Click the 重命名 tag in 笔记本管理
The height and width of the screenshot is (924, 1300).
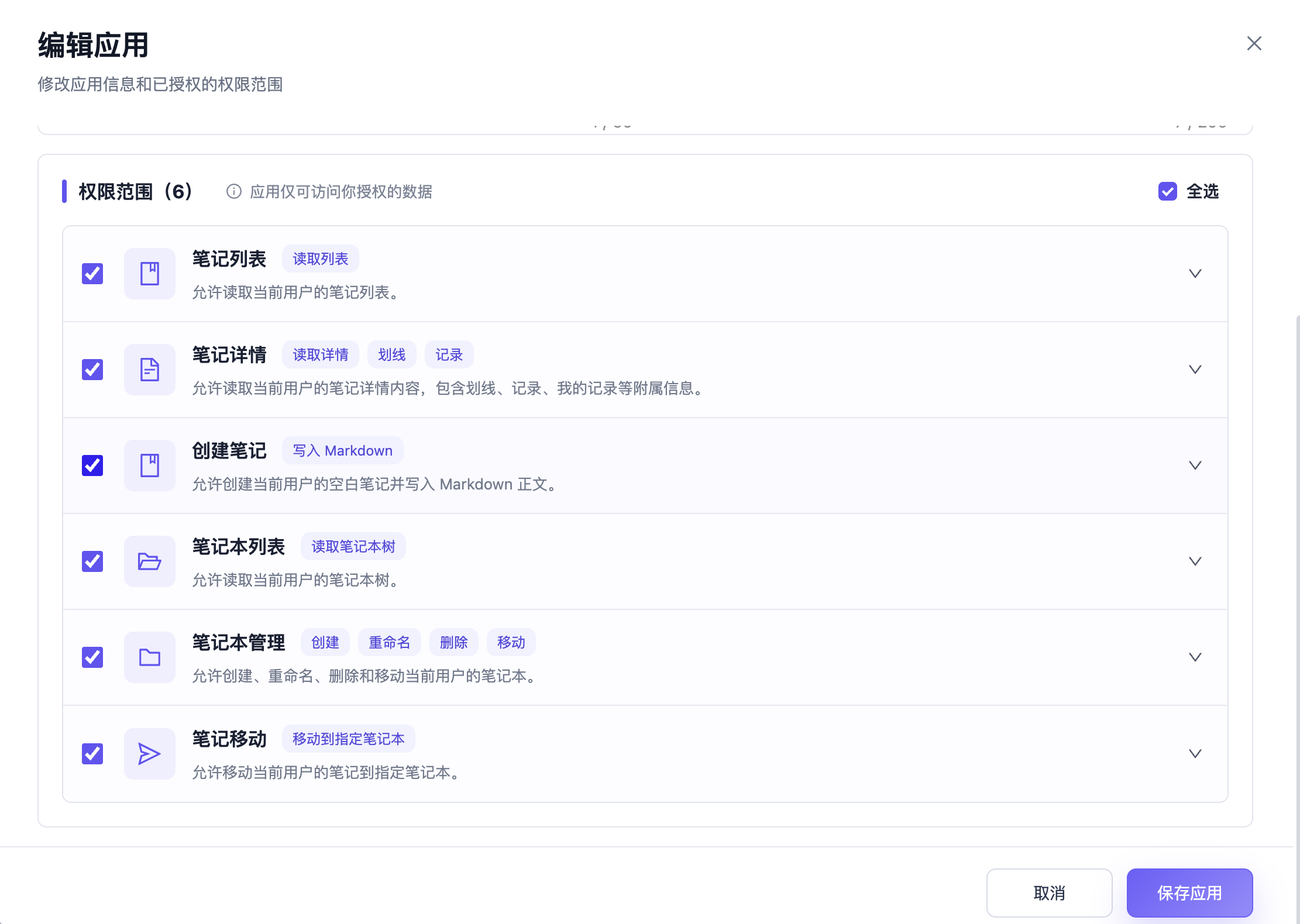point(390,643)
